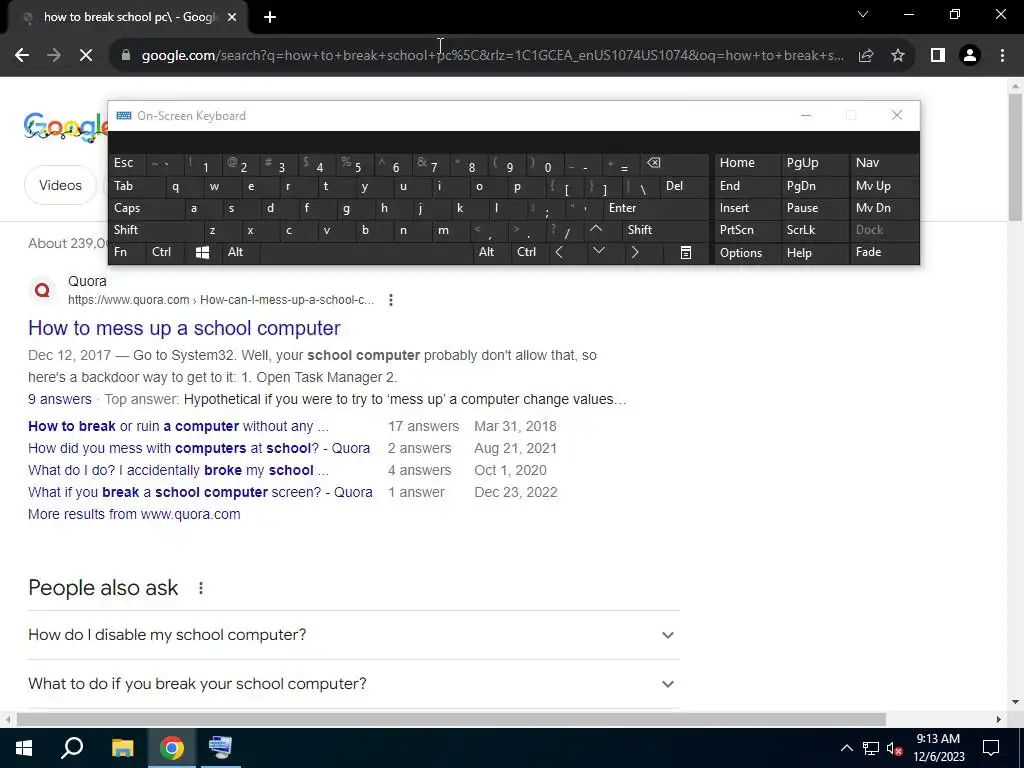Viewport: 1024px width, 768px height.
Task: Tap Tab key on On-Screen Keyboard
Action: pos(137,186)
